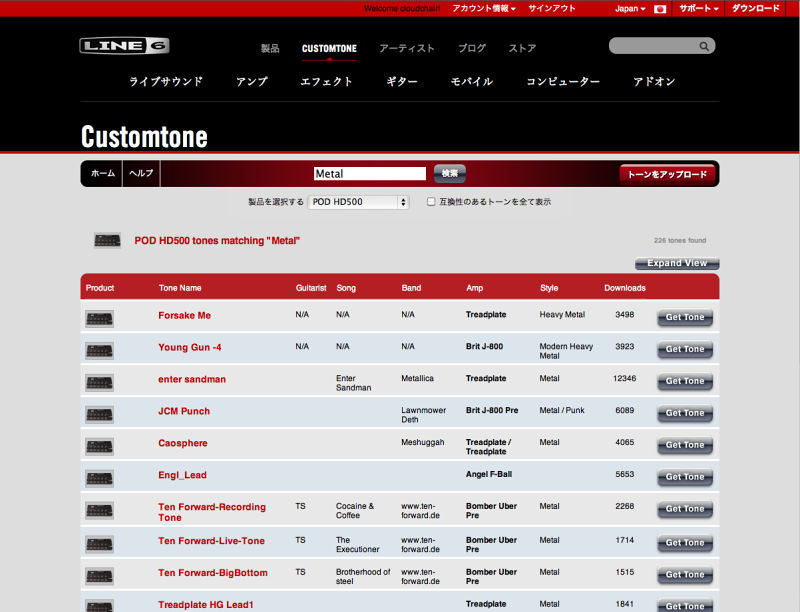
Task: Click Get Tone for JCM Punch
Action: coord(685,413)
